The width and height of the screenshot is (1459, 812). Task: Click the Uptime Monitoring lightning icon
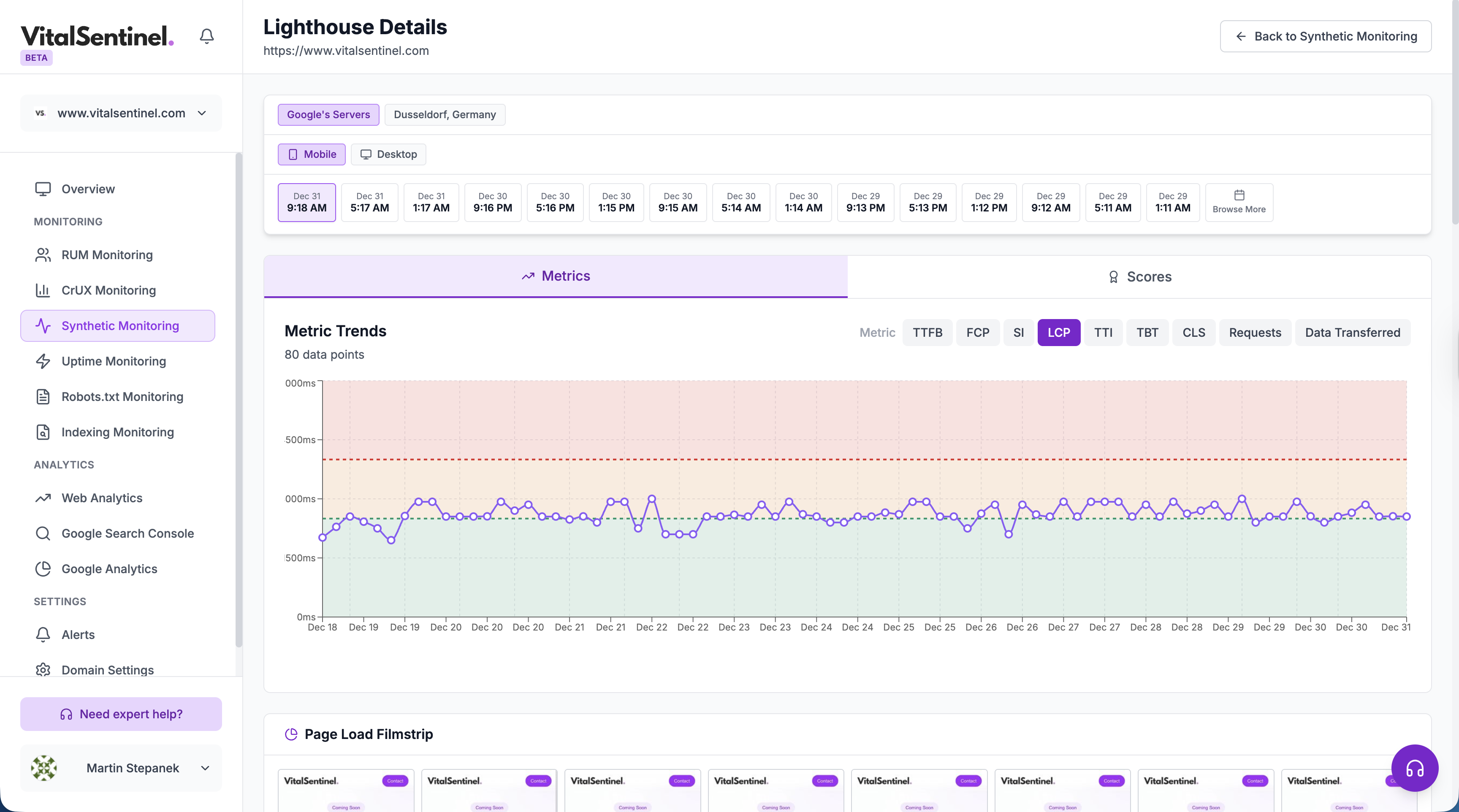43,361
